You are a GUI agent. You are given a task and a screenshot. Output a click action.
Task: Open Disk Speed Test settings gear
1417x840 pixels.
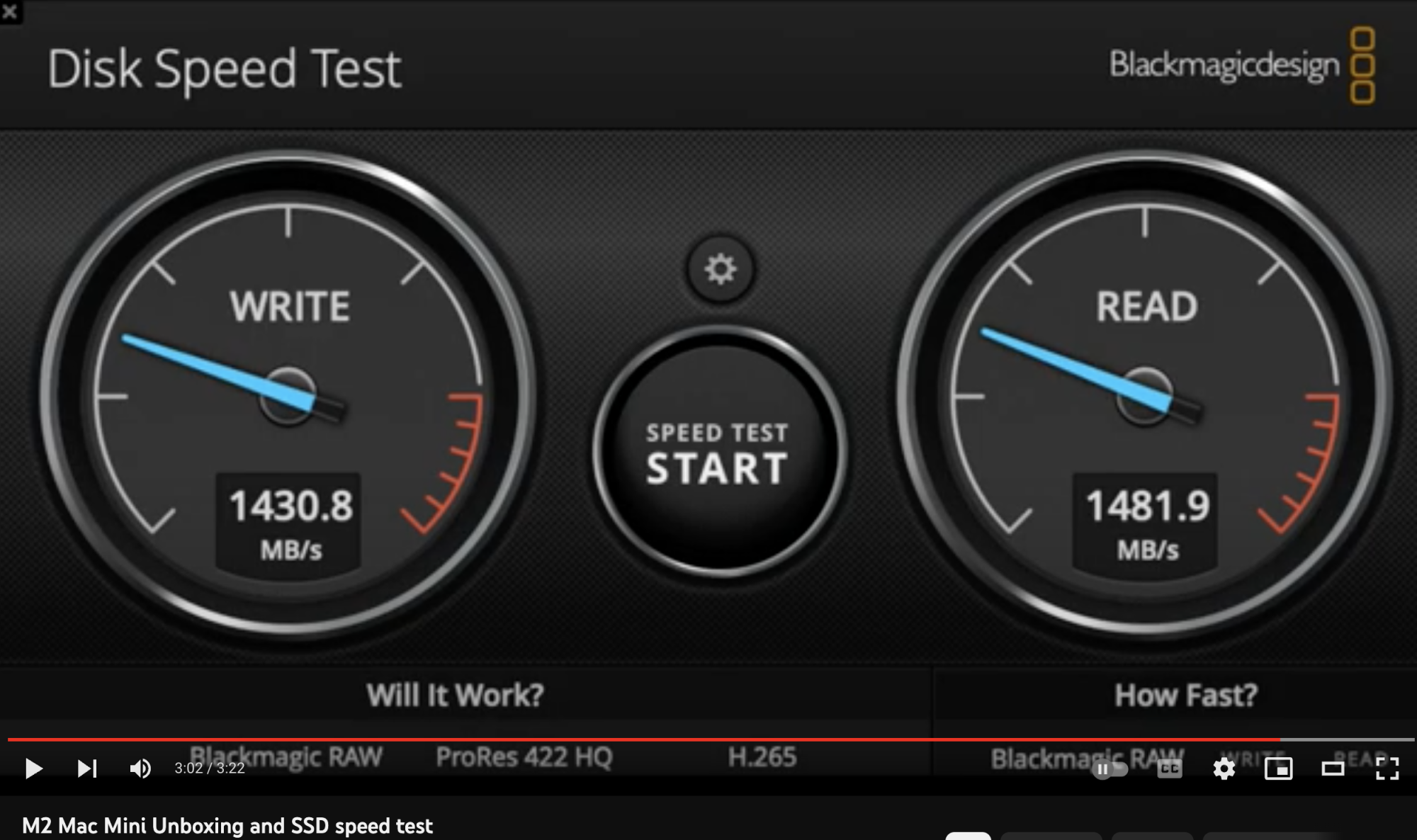click(x=720, y=269)
